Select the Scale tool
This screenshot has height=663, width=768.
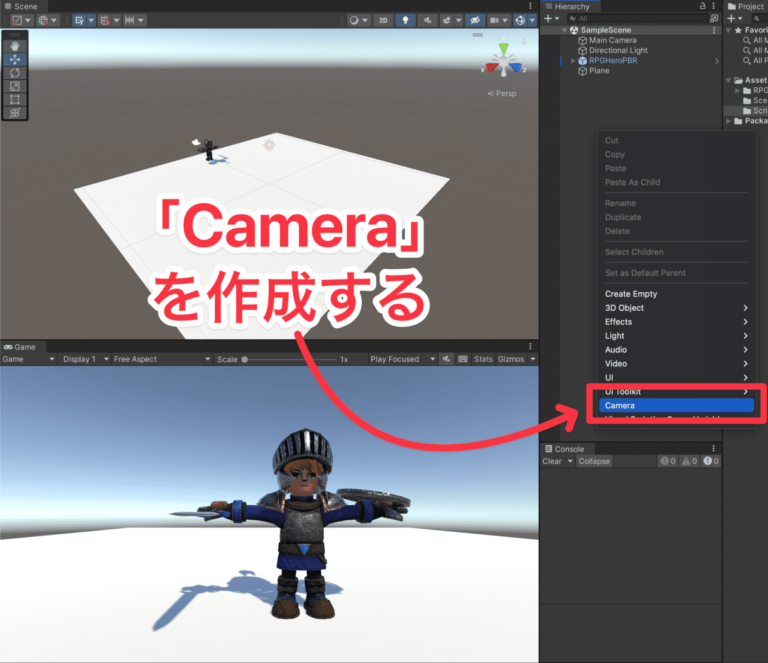pos(15,86)
